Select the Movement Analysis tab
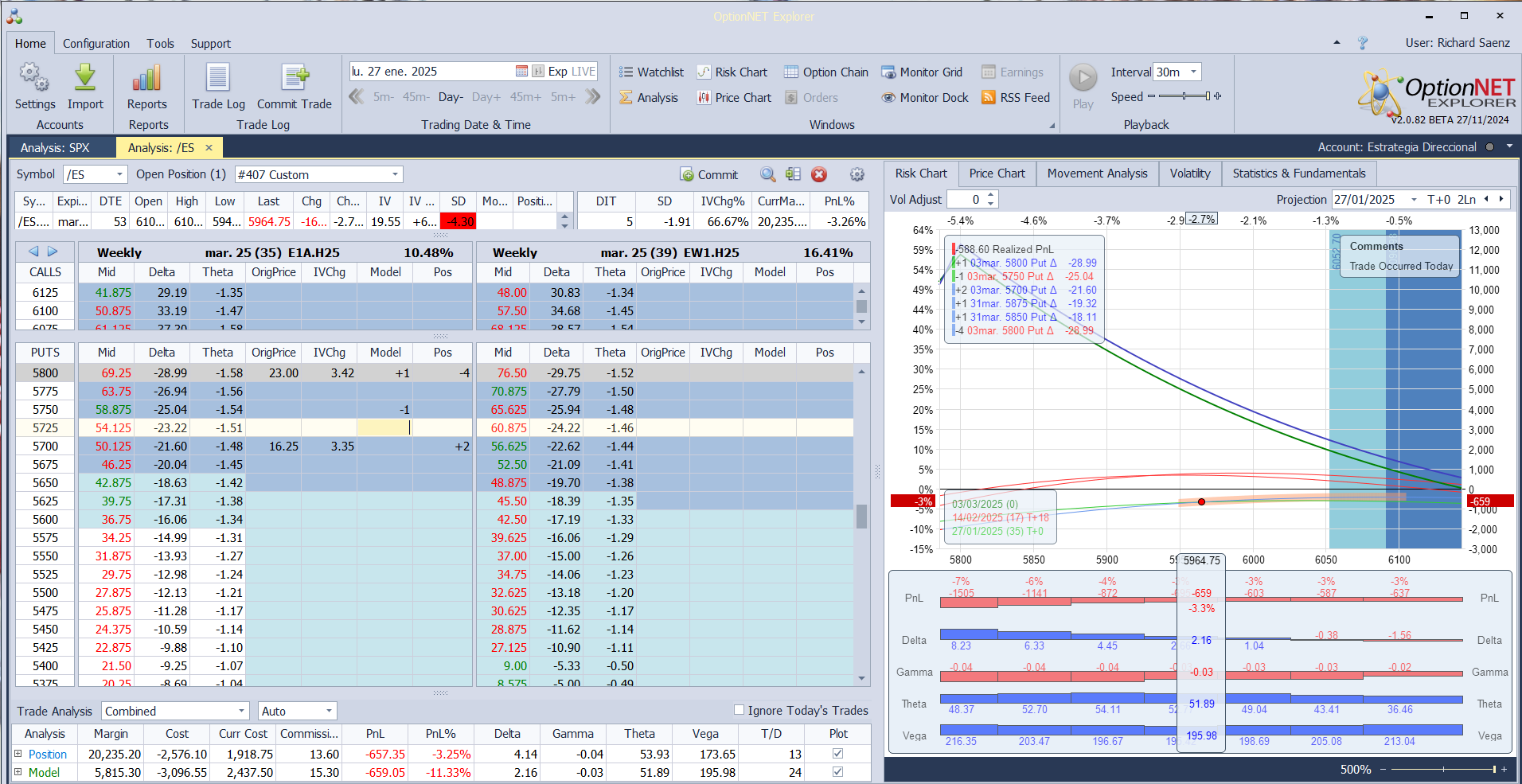The image size is (1522, 784). click(x=1097, y=174)
